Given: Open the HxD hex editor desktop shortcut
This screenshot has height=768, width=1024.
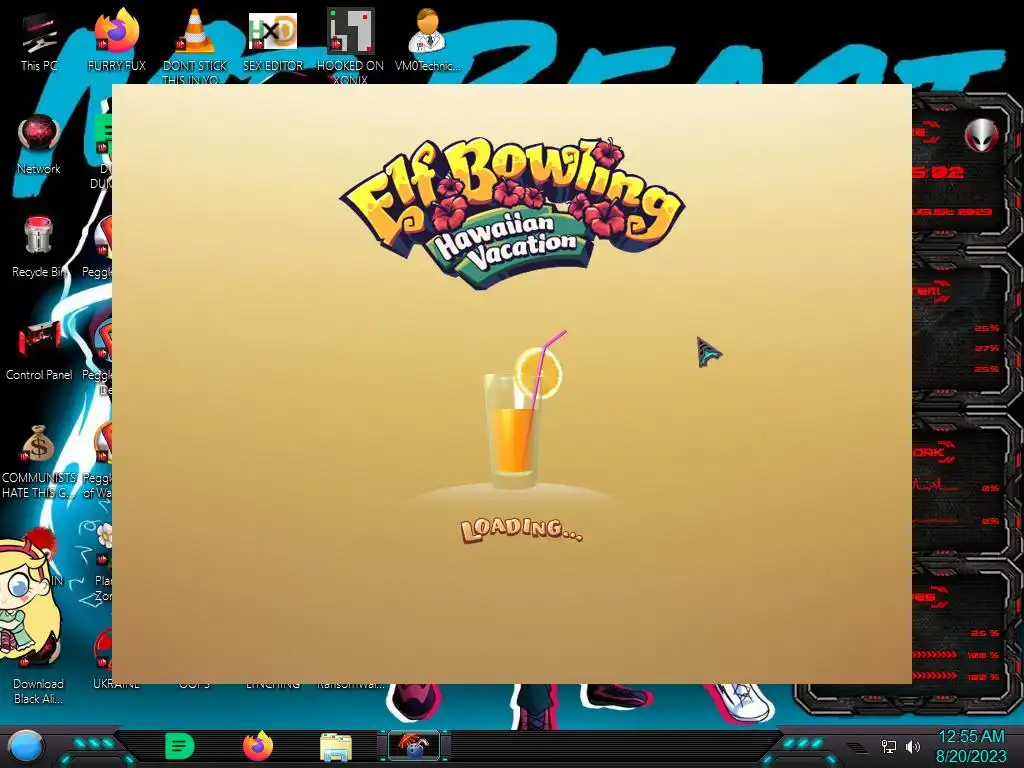Looking at the screenshot, I should (x=273, y=40).
